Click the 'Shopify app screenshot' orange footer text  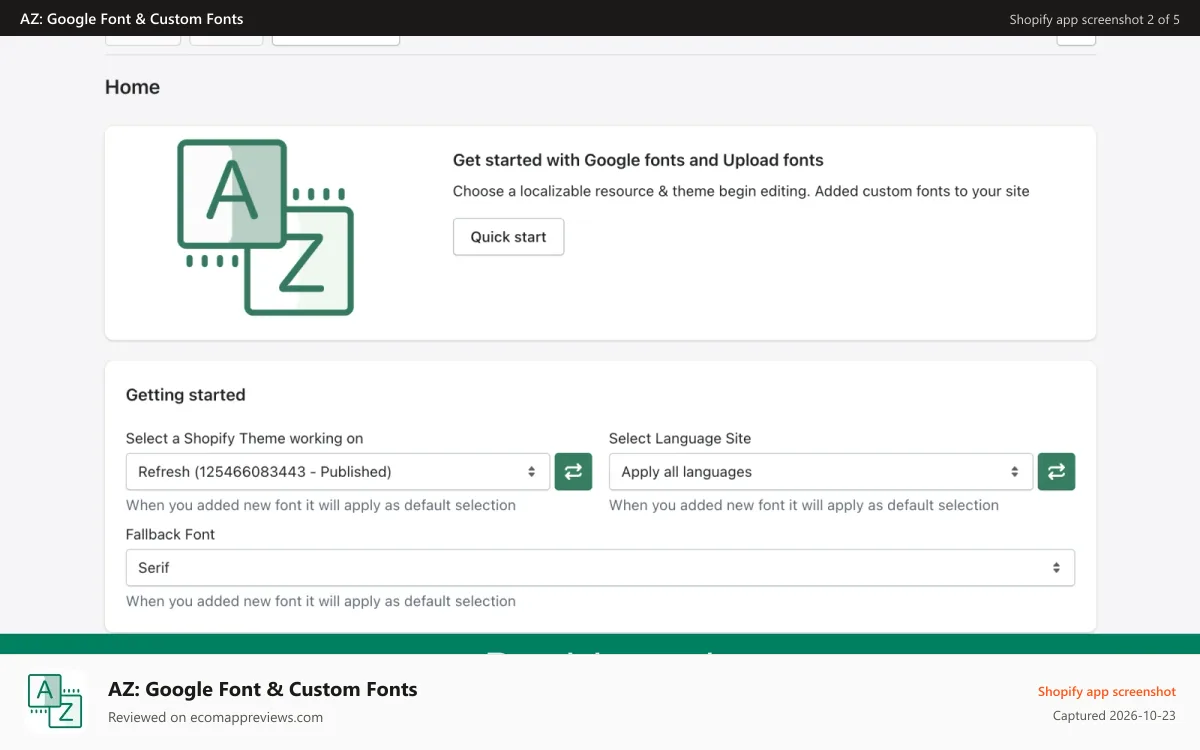point(1106,691)
